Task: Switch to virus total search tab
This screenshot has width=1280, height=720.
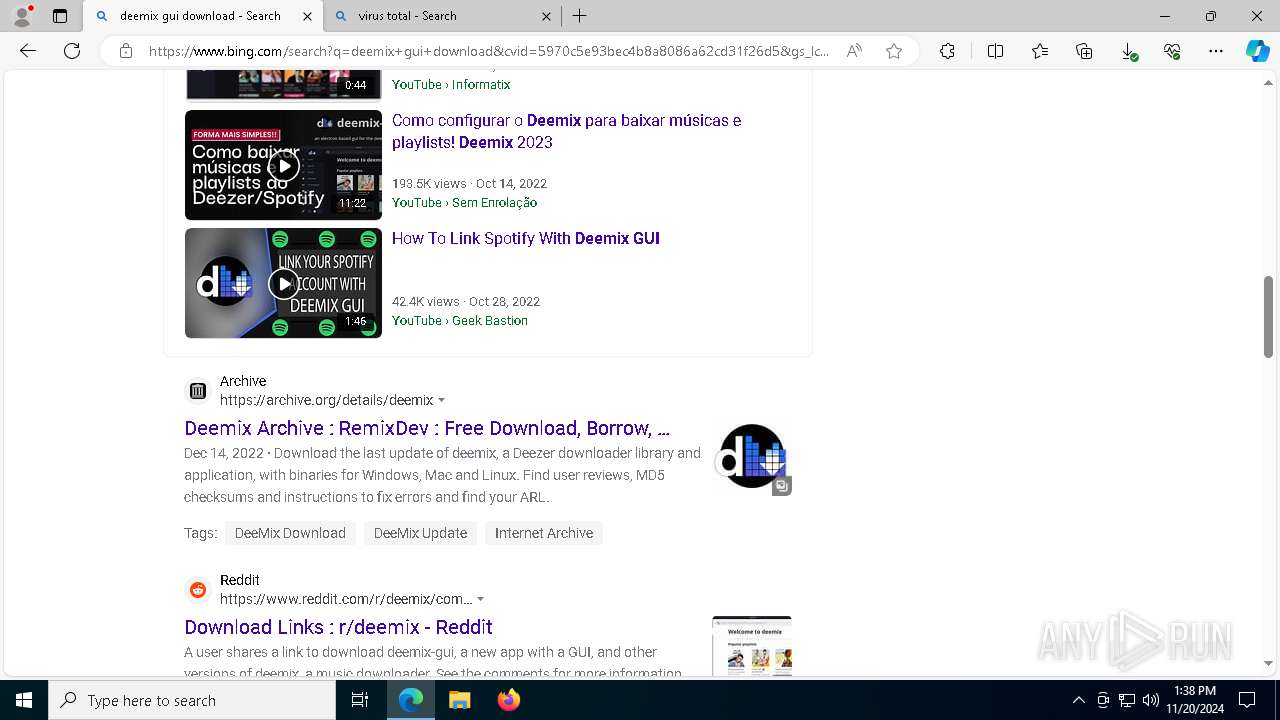Action: pos(442,16)
